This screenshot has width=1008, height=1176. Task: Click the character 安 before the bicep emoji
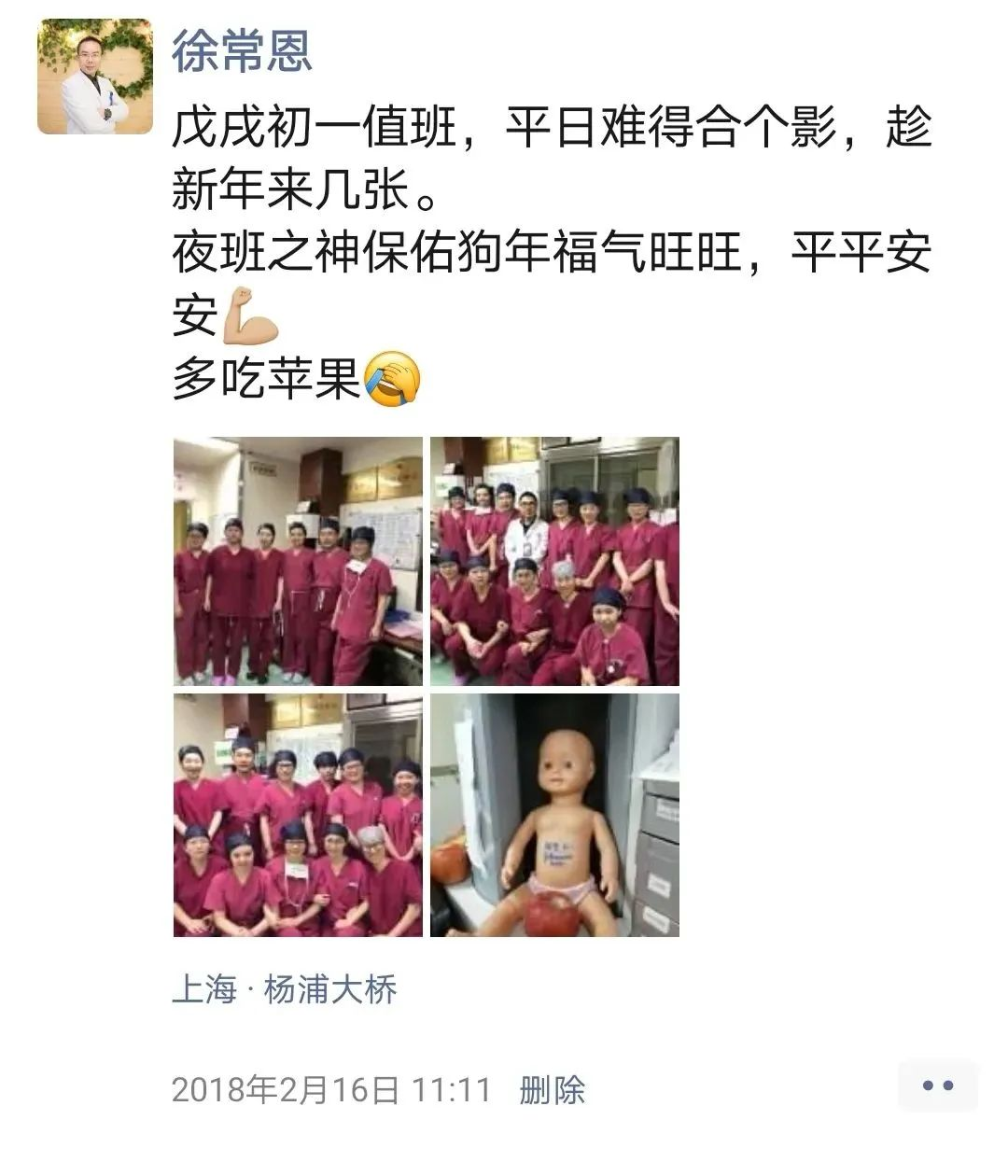pos(195,315)
